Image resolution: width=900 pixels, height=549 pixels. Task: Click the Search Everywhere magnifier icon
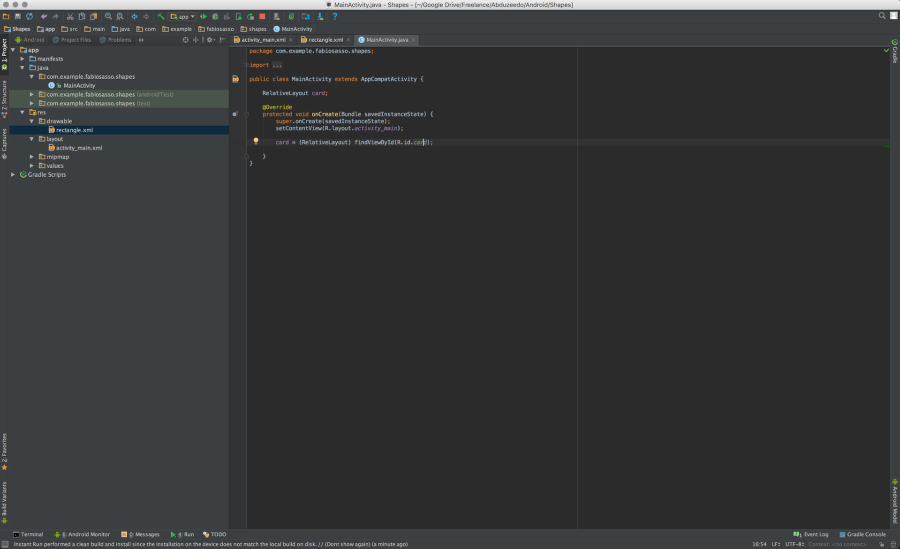click(x=882, y=16)
